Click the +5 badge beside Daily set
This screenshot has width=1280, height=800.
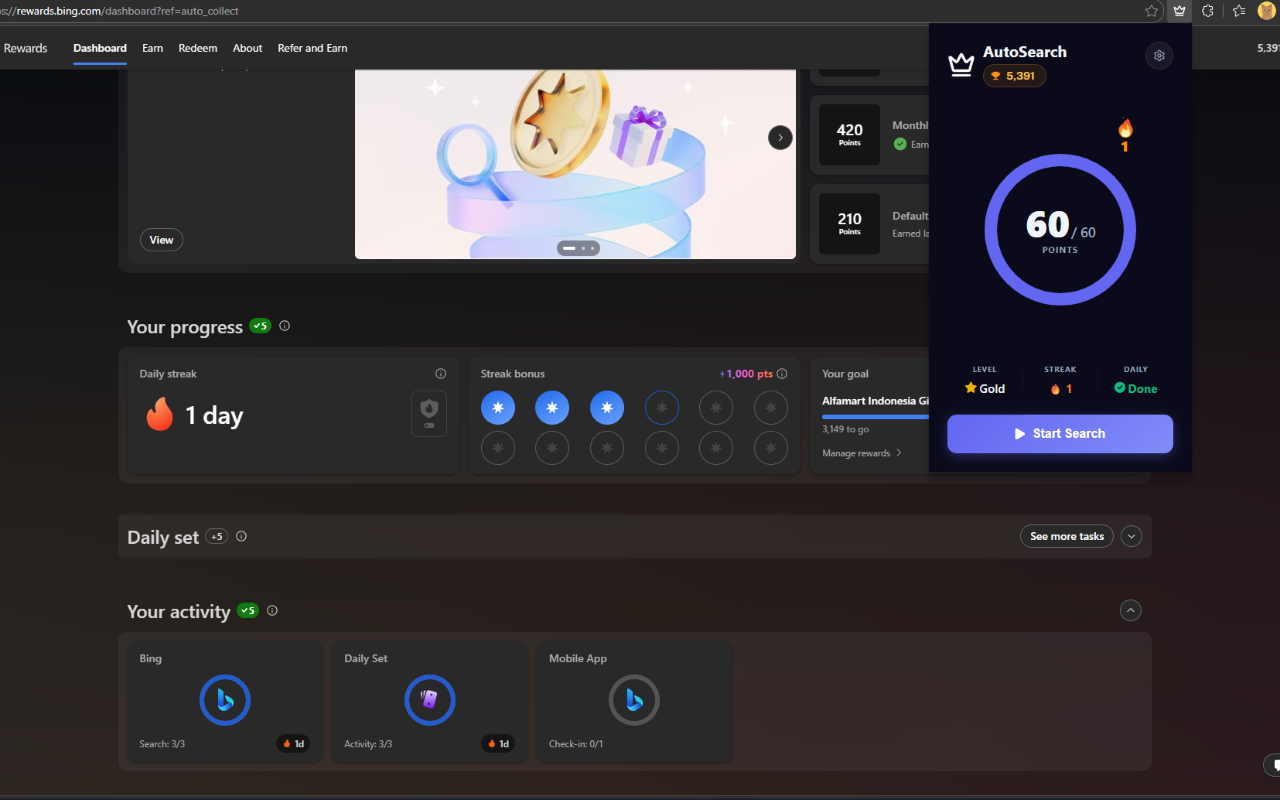click(217, 536)
